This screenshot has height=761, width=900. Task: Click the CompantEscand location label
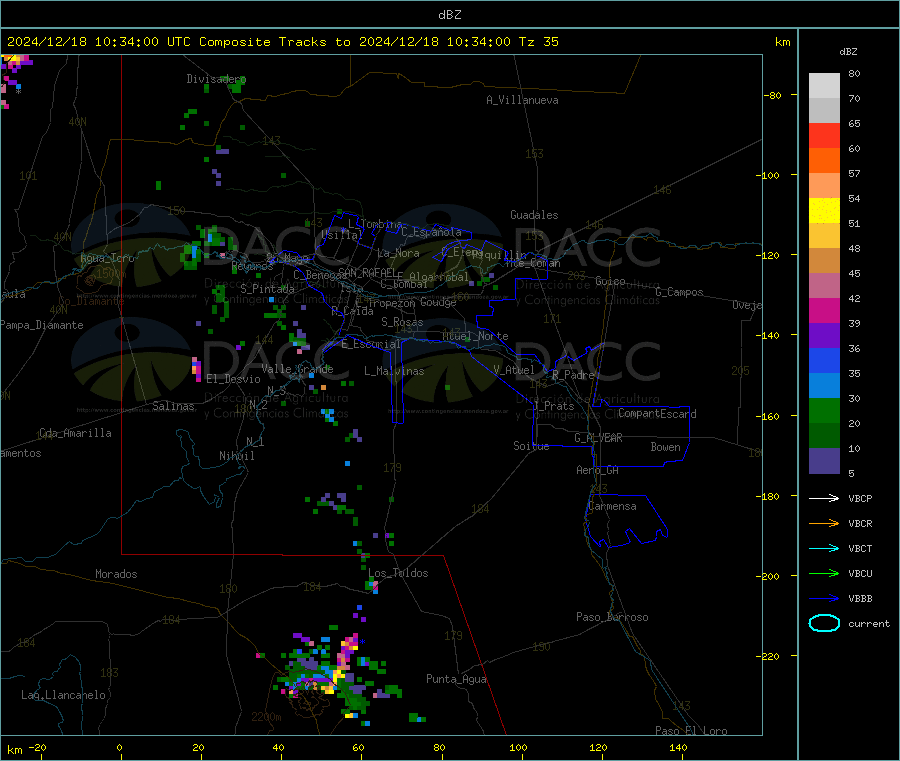(657, 414)
